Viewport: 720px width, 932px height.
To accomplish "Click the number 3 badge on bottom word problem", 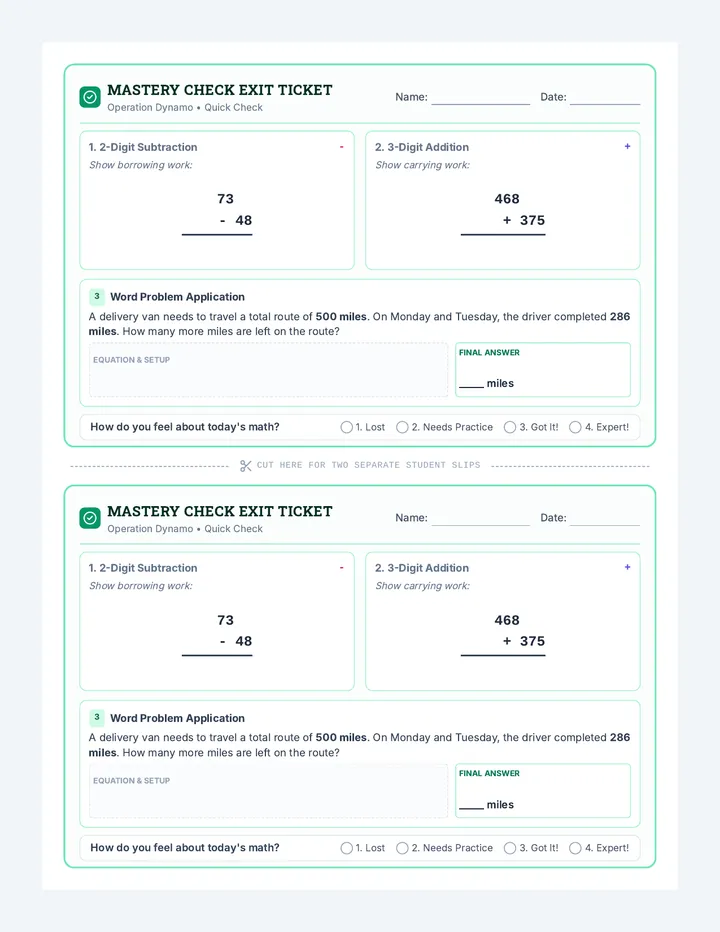I will [x=97, y=717].
